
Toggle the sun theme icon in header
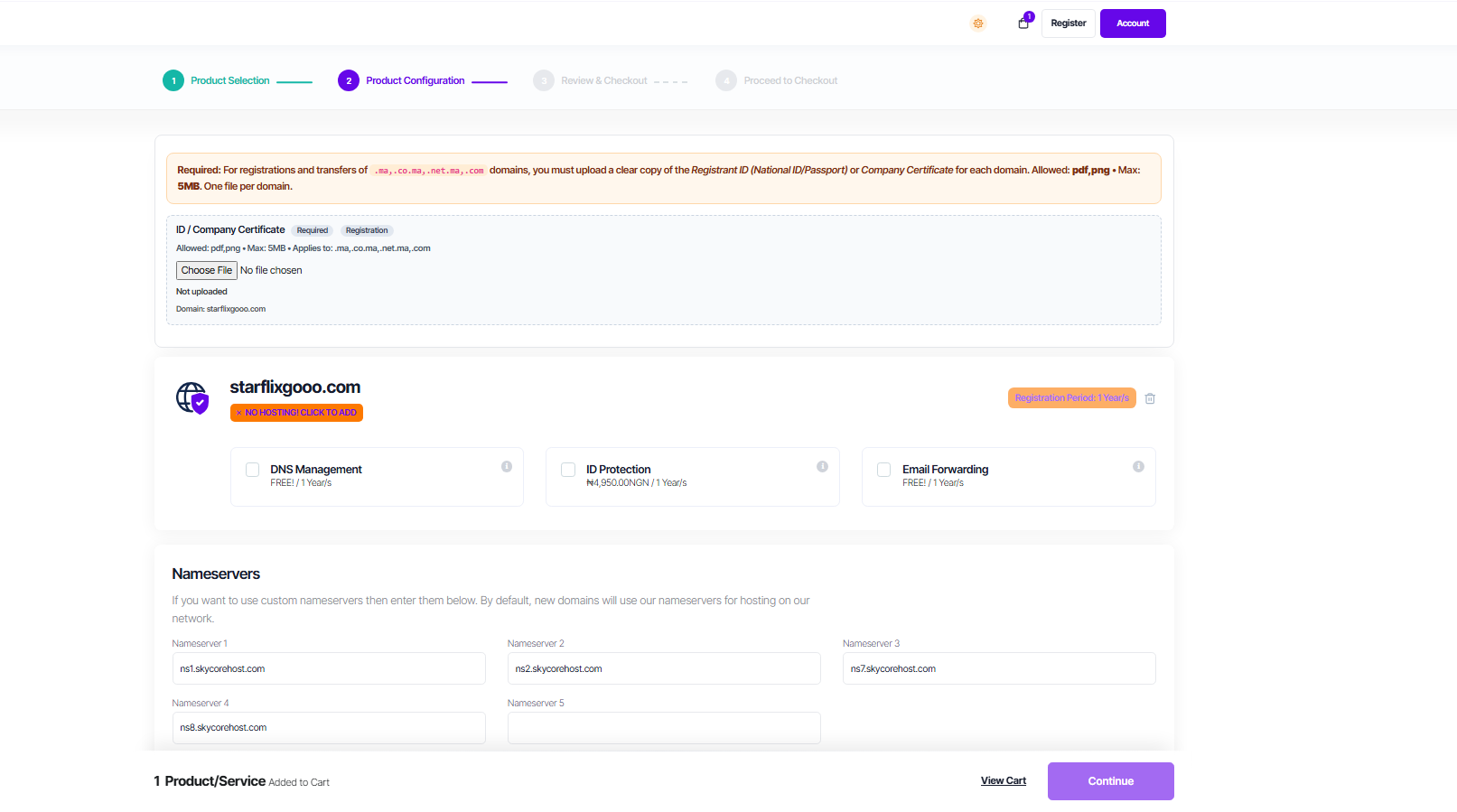[x=977, y=23]
